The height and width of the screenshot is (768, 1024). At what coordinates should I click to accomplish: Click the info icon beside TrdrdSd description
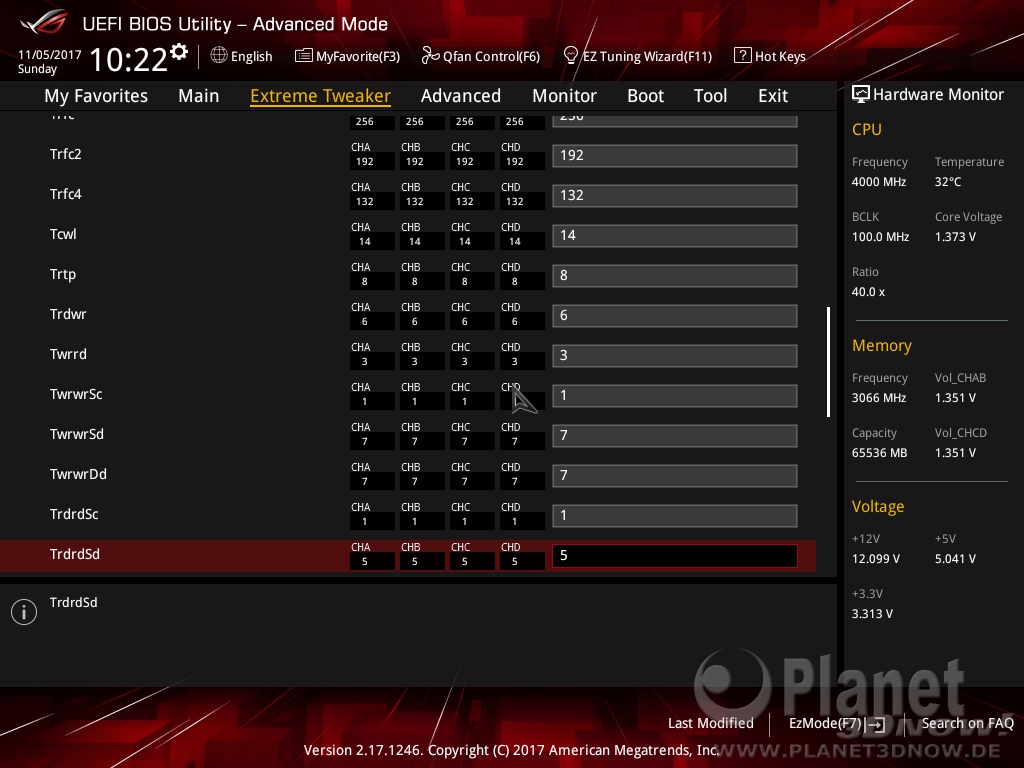click(x=24, y=612)
